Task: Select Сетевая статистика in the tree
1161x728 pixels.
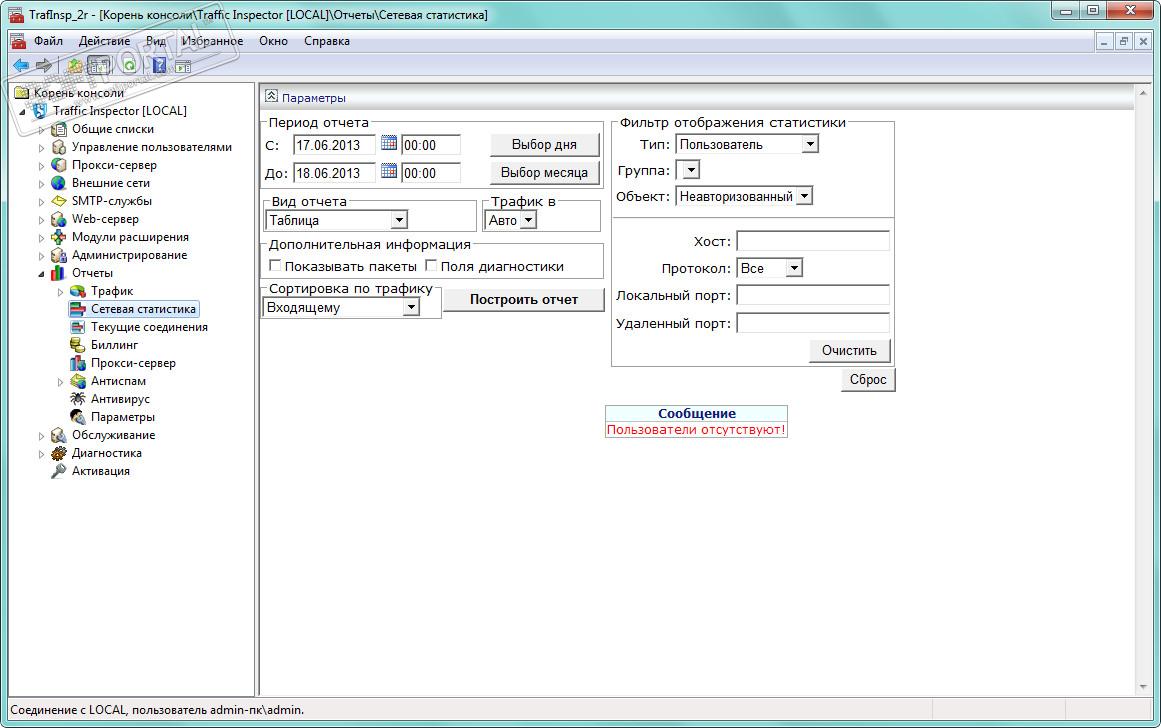Action: (143, 309)
